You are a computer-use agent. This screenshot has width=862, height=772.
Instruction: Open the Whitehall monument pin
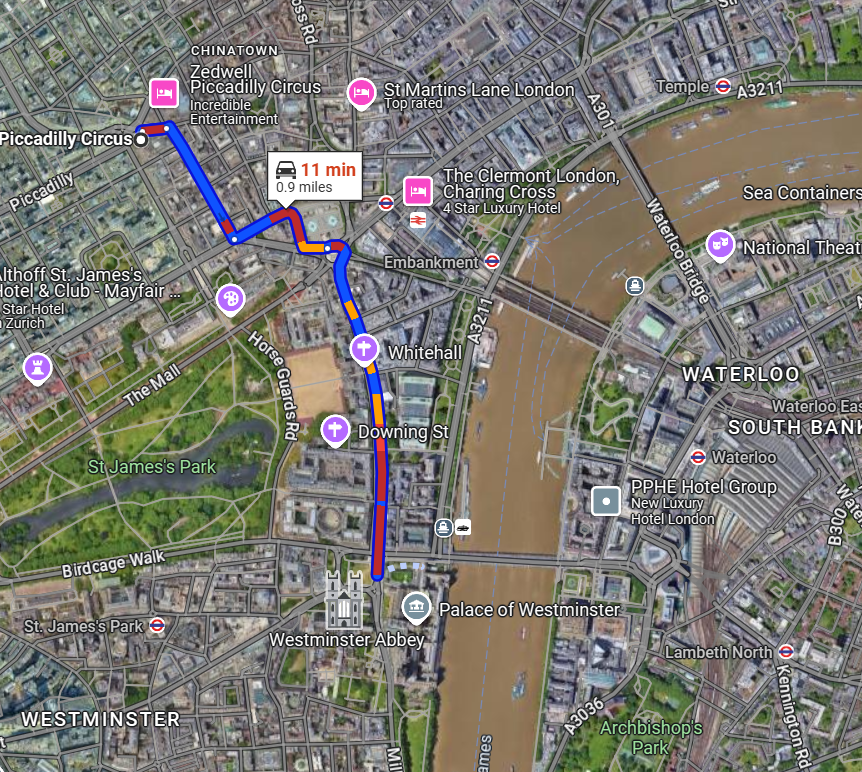click(364, 350)
